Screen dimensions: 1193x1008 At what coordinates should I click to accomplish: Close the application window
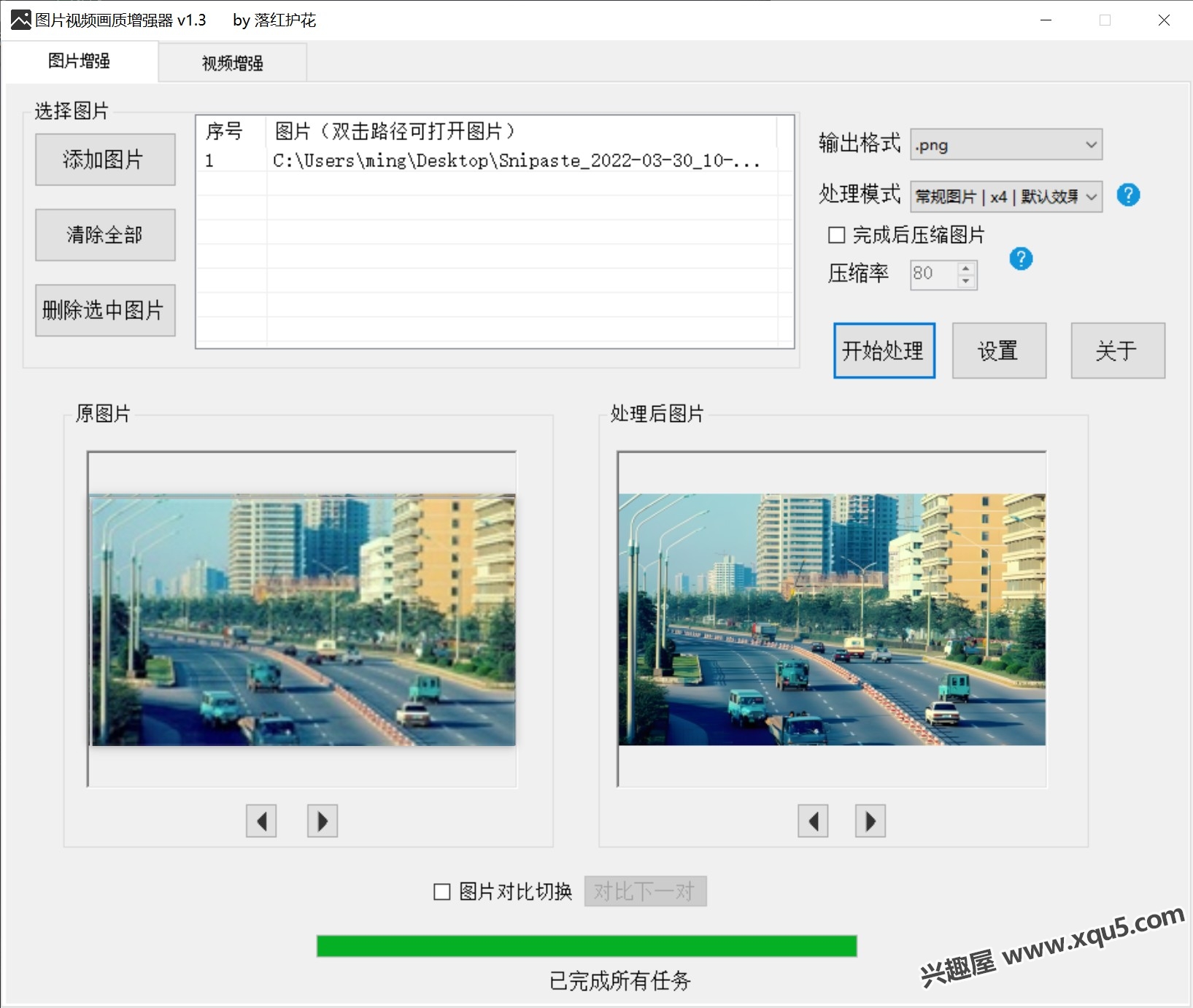pos(1164,20)
